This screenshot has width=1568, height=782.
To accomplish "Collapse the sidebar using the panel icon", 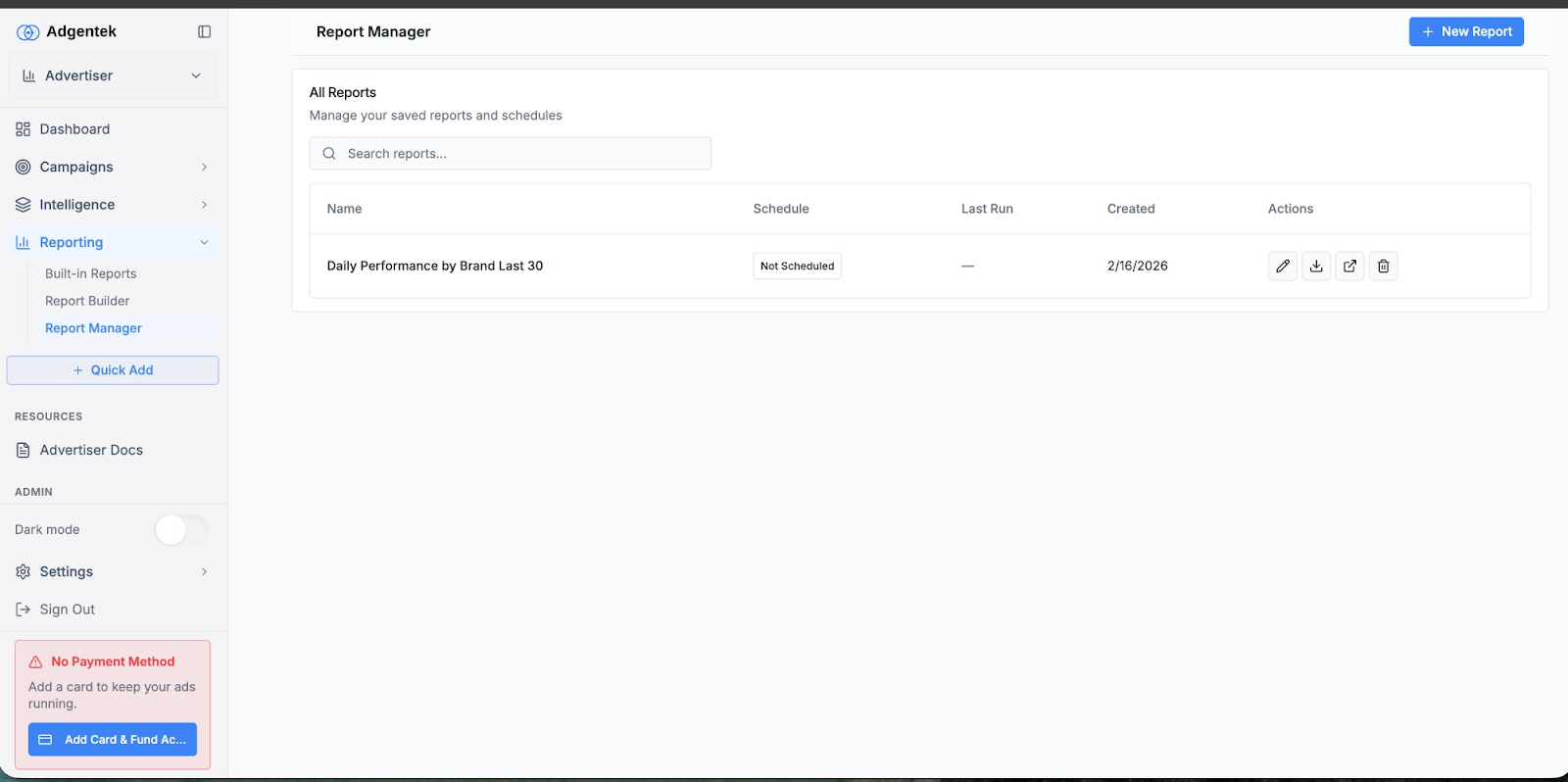I will 204,31.
